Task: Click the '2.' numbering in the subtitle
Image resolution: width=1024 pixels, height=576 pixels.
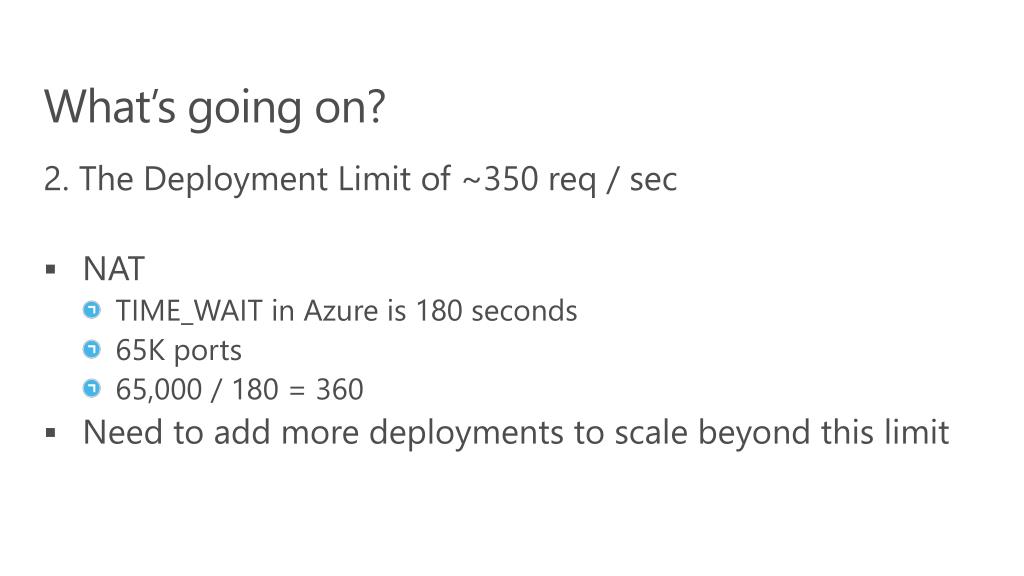Action: (56, 178)
